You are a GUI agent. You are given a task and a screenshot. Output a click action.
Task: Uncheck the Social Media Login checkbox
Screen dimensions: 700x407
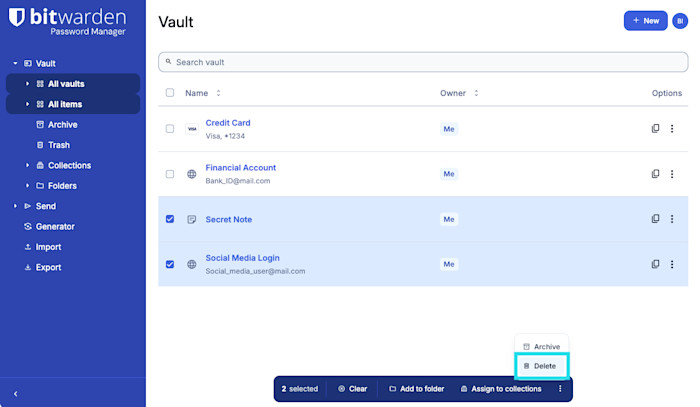(170, 264)
